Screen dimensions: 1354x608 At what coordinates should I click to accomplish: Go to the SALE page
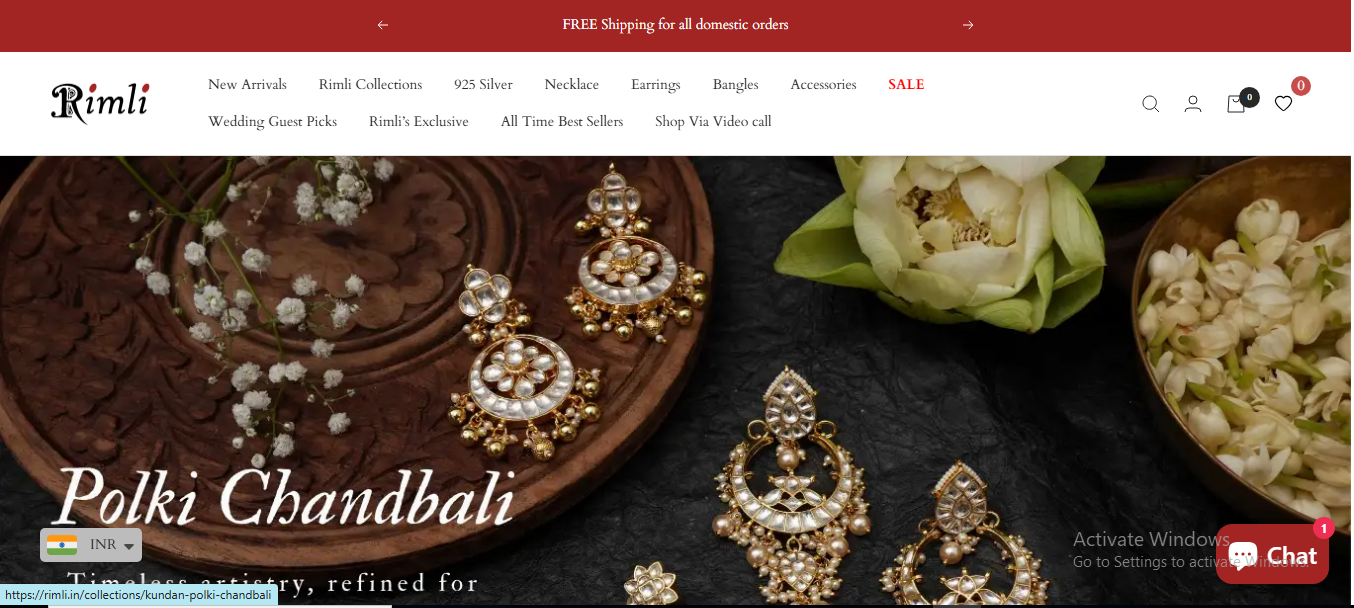pyautogui.click(x=906, y=85)
